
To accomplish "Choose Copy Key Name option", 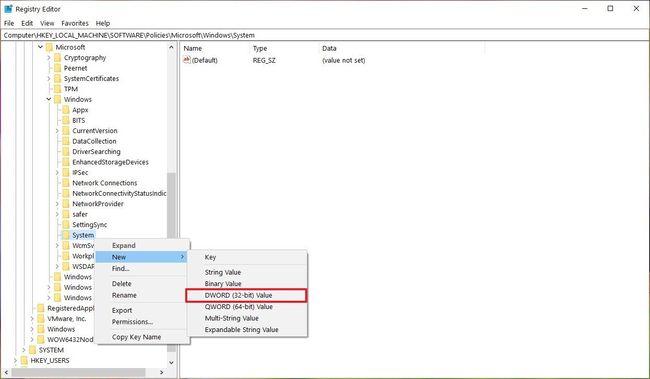I will [136, 337].
